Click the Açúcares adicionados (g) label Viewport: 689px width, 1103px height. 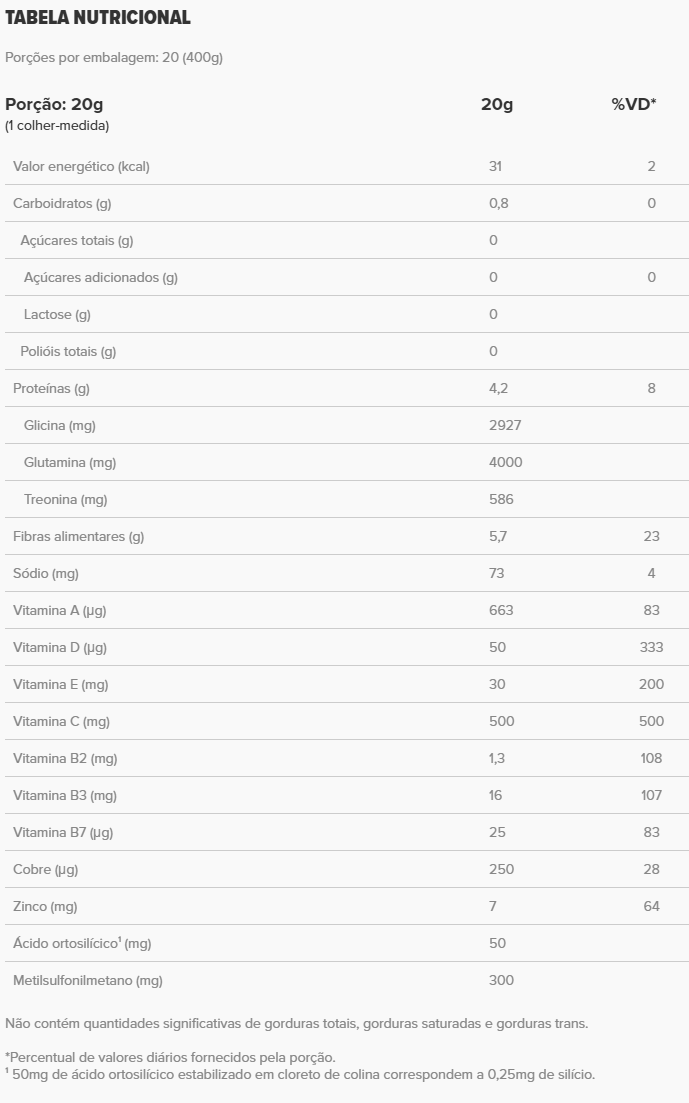(101, 277)
